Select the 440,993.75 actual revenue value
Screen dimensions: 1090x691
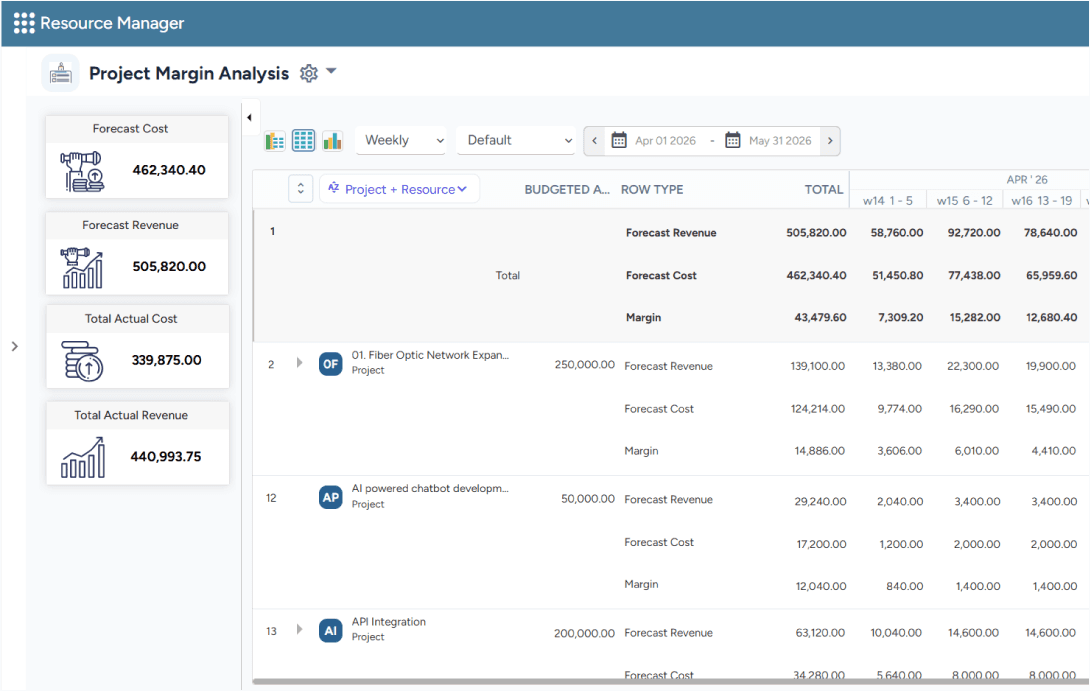click(166, 457)
